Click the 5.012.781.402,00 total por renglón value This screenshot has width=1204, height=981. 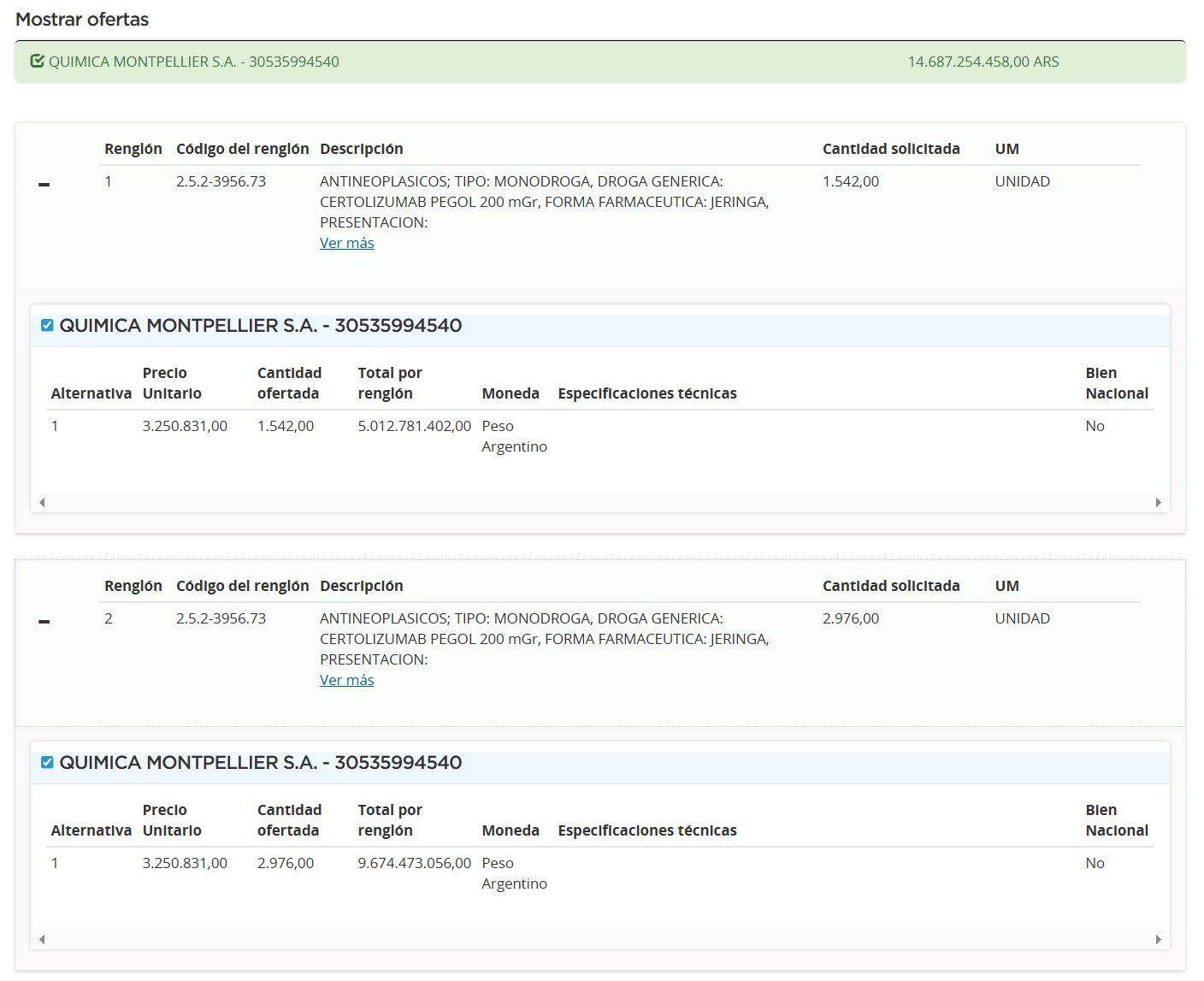pos(414,426)
